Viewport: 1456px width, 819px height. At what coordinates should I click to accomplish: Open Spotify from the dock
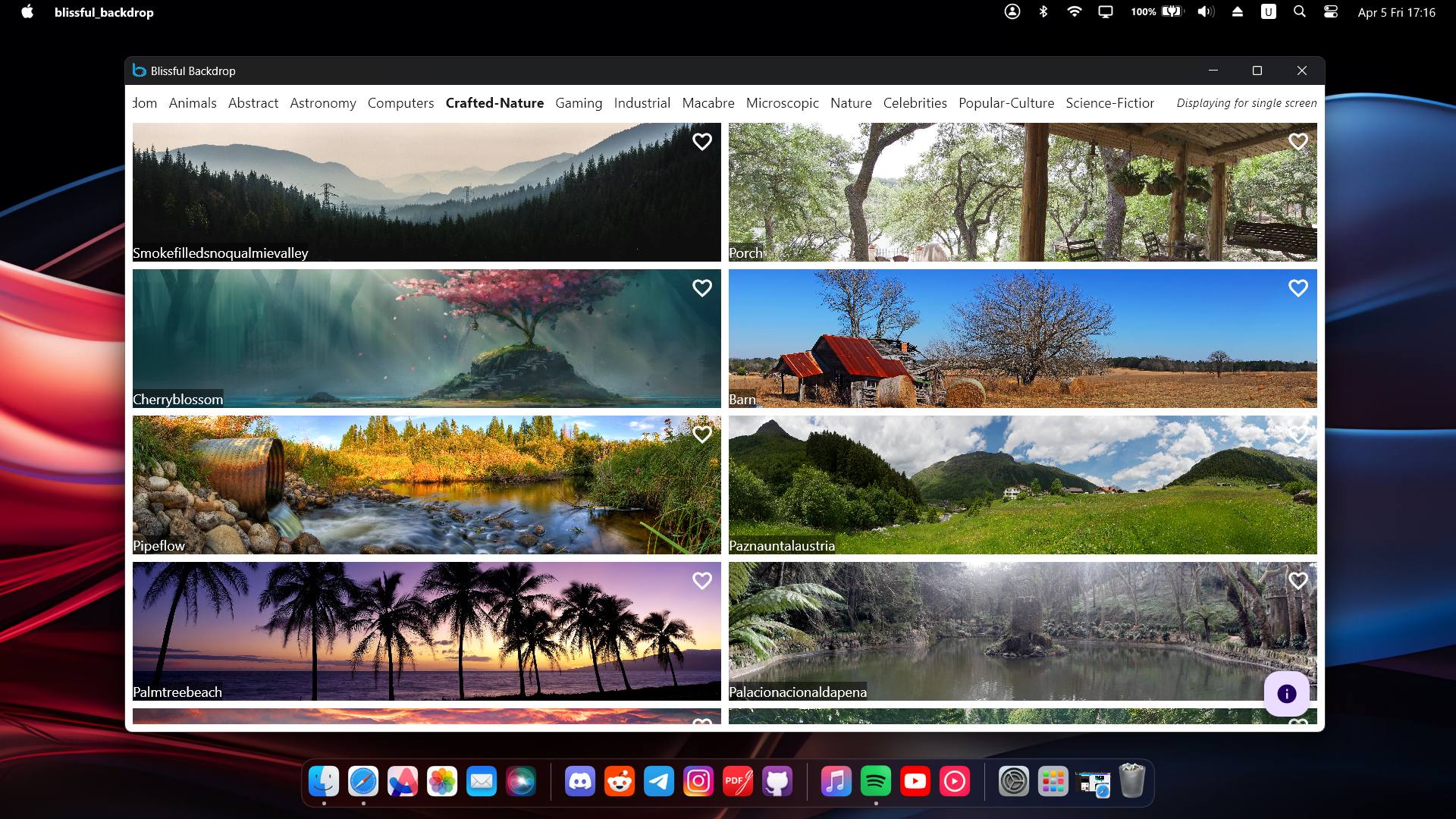[875, 781]
